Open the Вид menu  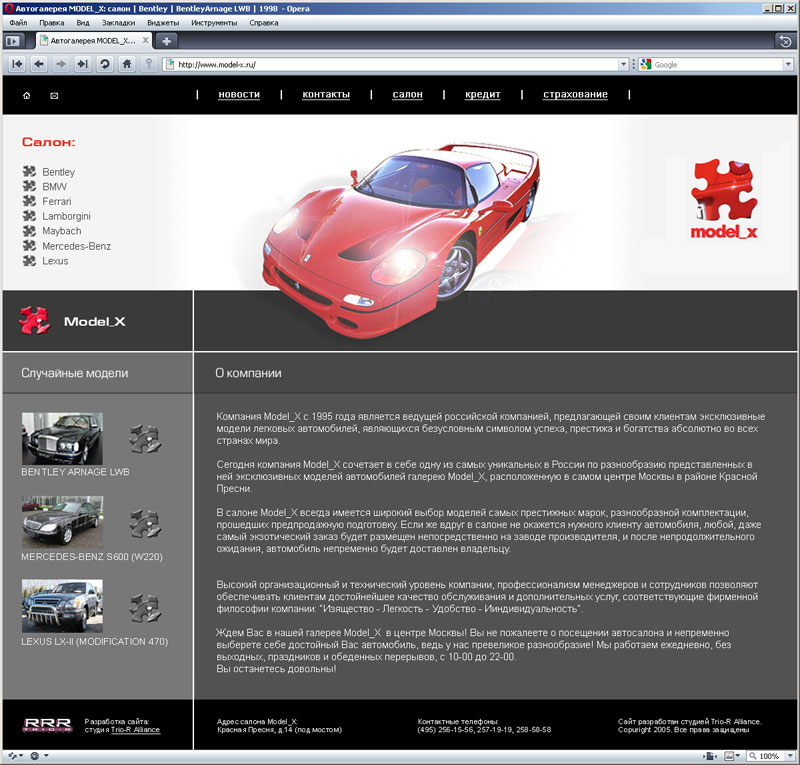(83, 23)
